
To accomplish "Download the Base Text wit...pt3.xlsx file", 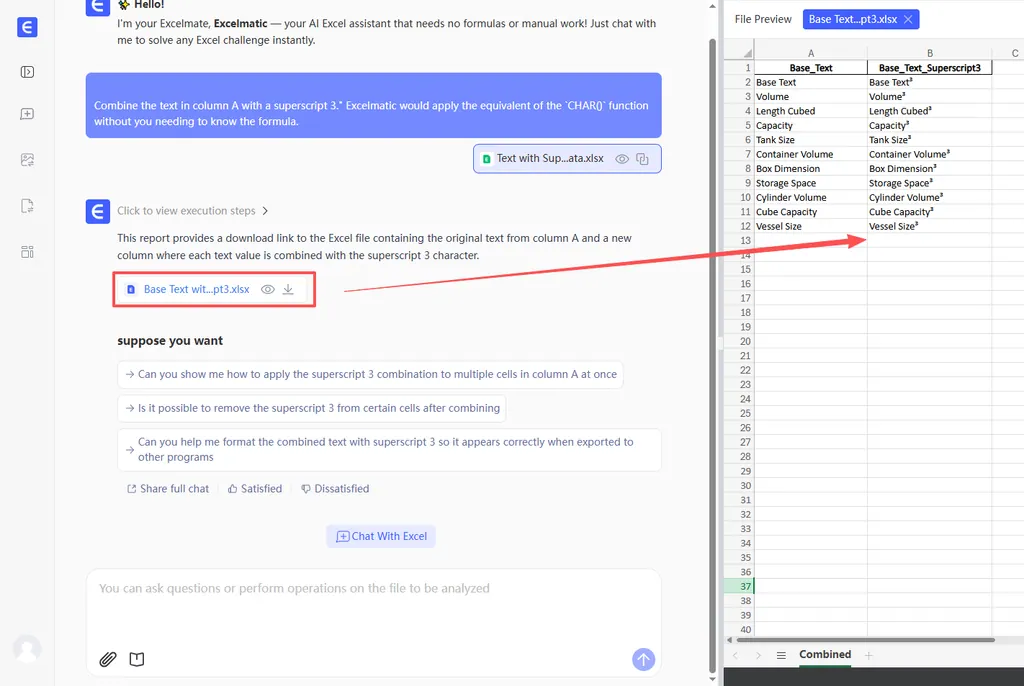I will pyautogui.click(x=288, y=289).
